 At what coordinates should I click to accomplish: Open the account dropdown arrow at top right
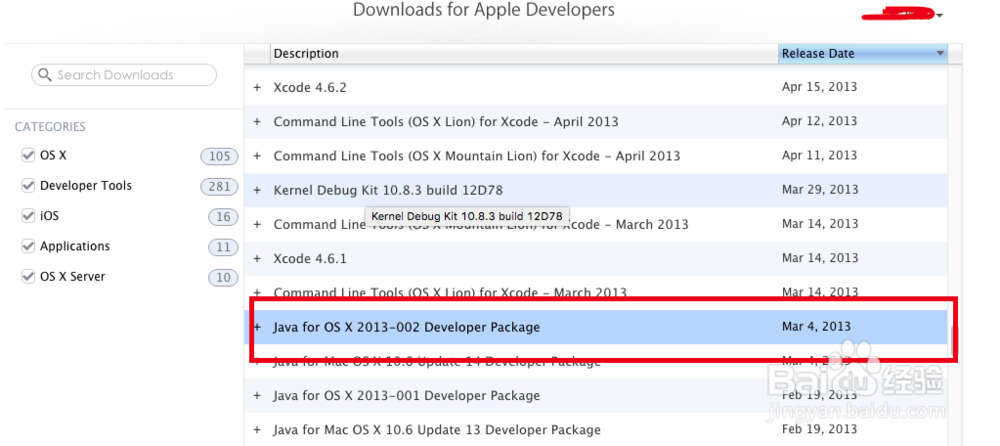941,15
